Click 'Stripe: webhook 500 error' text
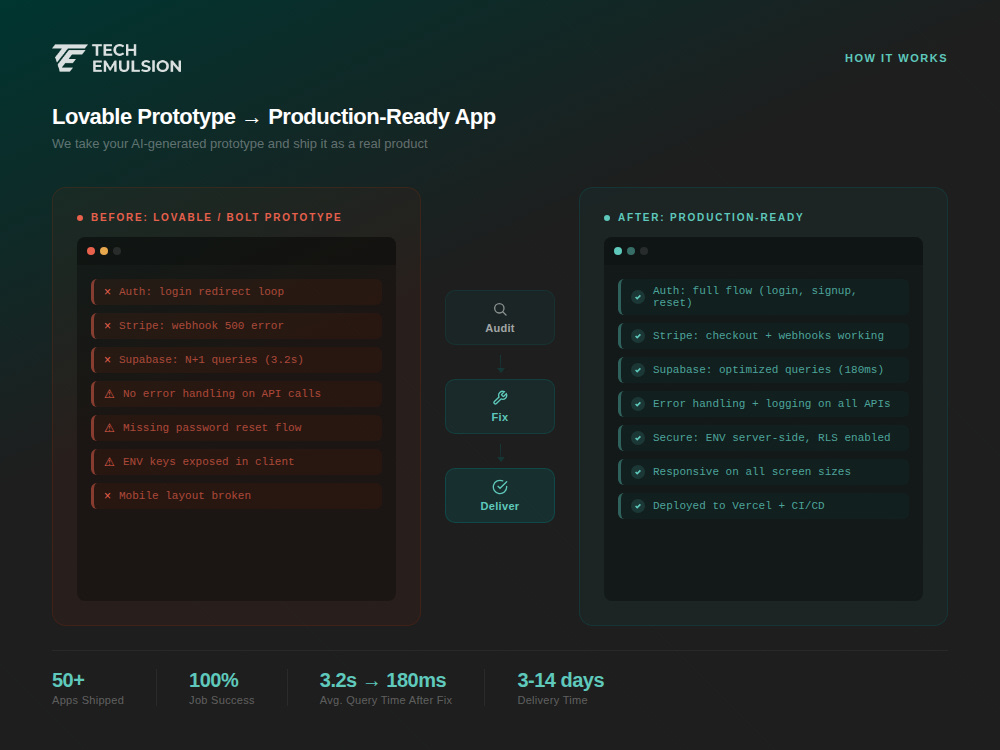This screenshot has height=750, width=1000. pos(202,326)
